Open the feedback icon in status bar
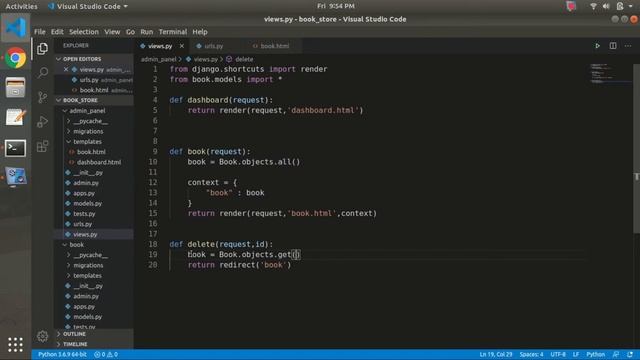Viewport: 640px width, 360px height. tap(616, 354)
